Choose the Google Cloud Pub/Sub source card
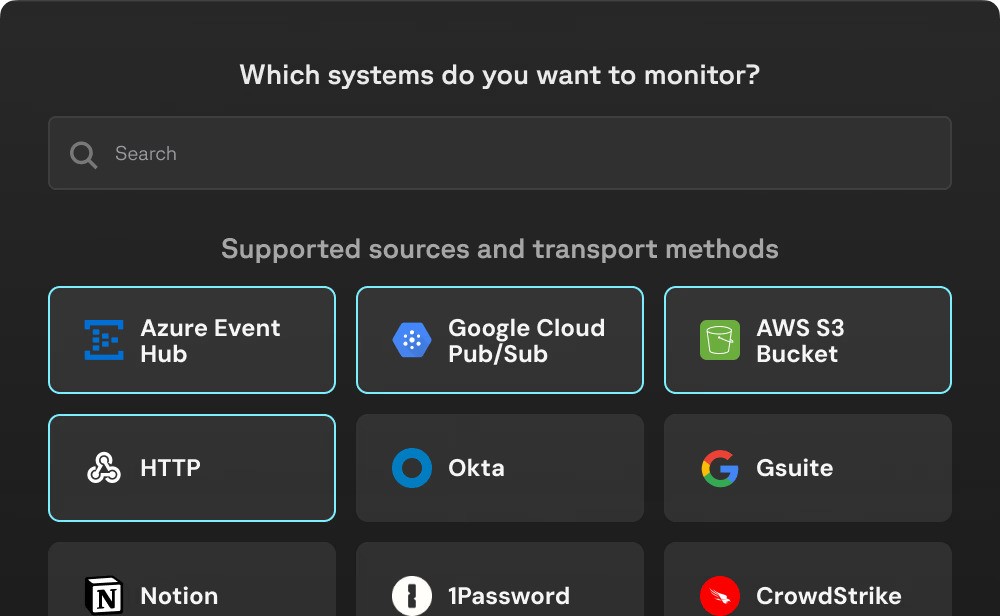The image size is (1000, 616). pos(499,340)
